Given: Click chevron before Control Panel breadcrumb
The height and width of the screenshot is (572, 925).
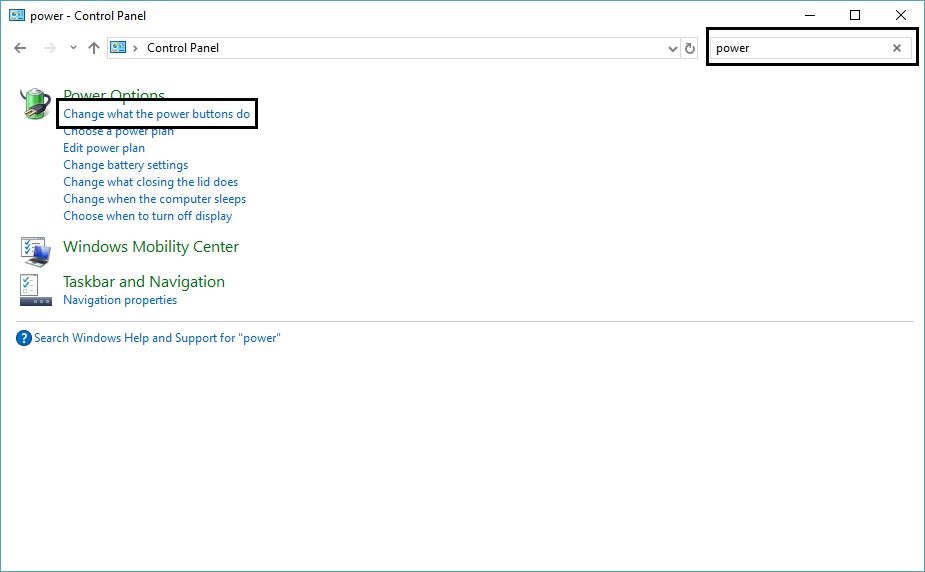Looking at the screenshot, I should click(x=135, y=48).
